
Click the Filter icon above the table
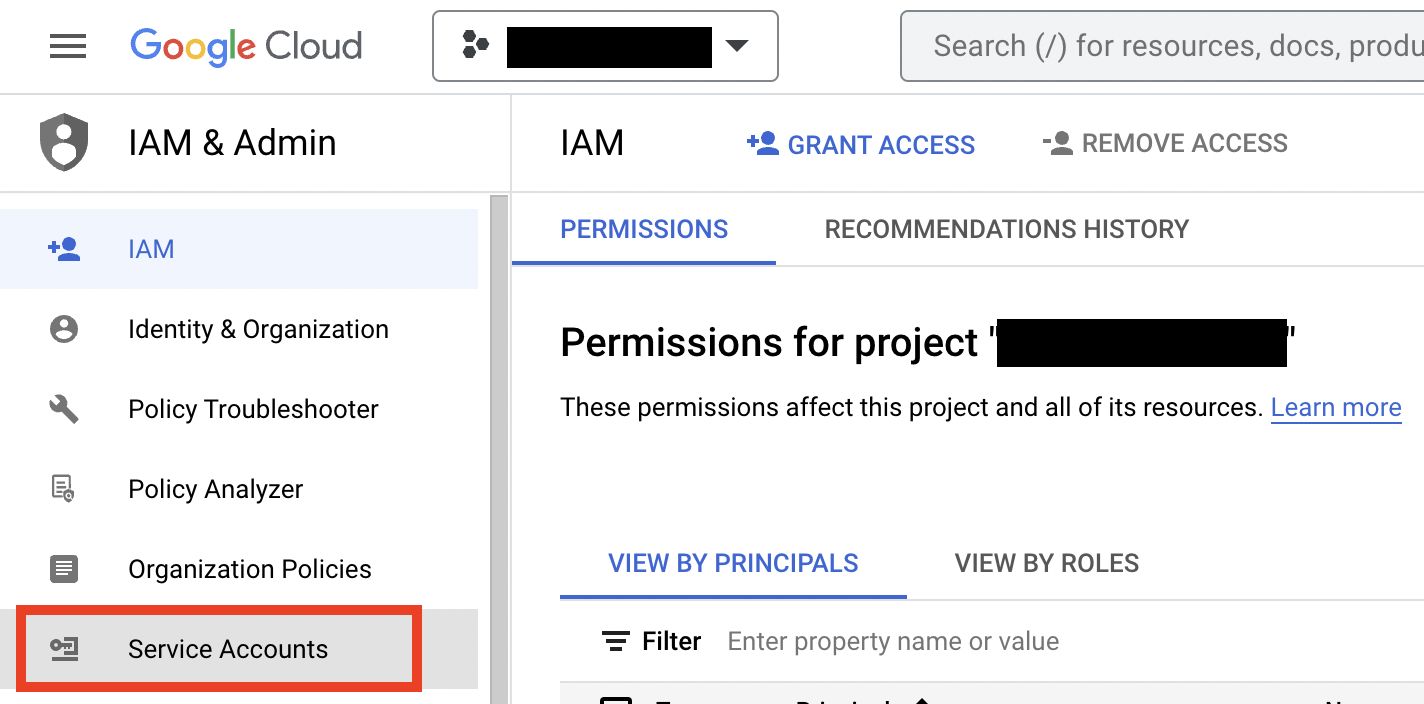pos(616,641)
